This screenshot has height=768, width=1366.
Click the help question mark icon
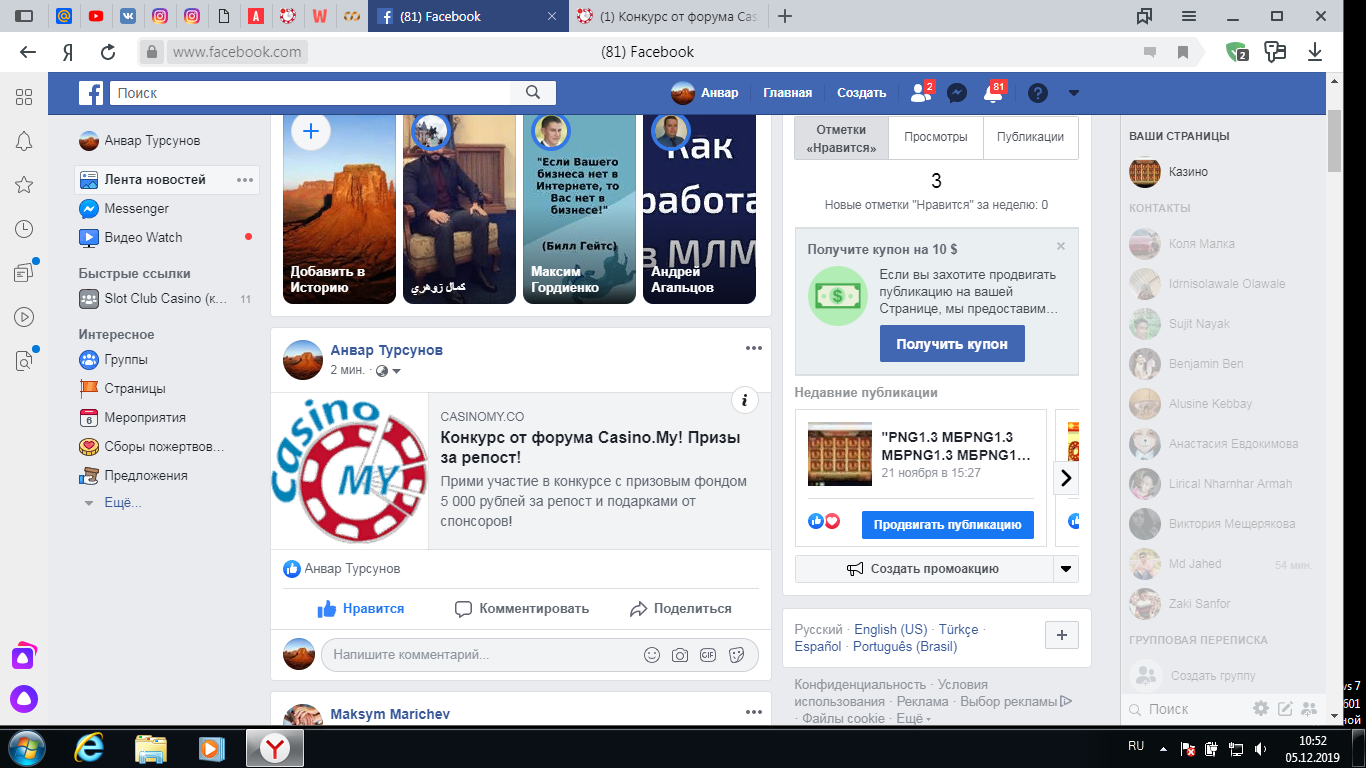pyautogui.click(x=1038, y=93)
